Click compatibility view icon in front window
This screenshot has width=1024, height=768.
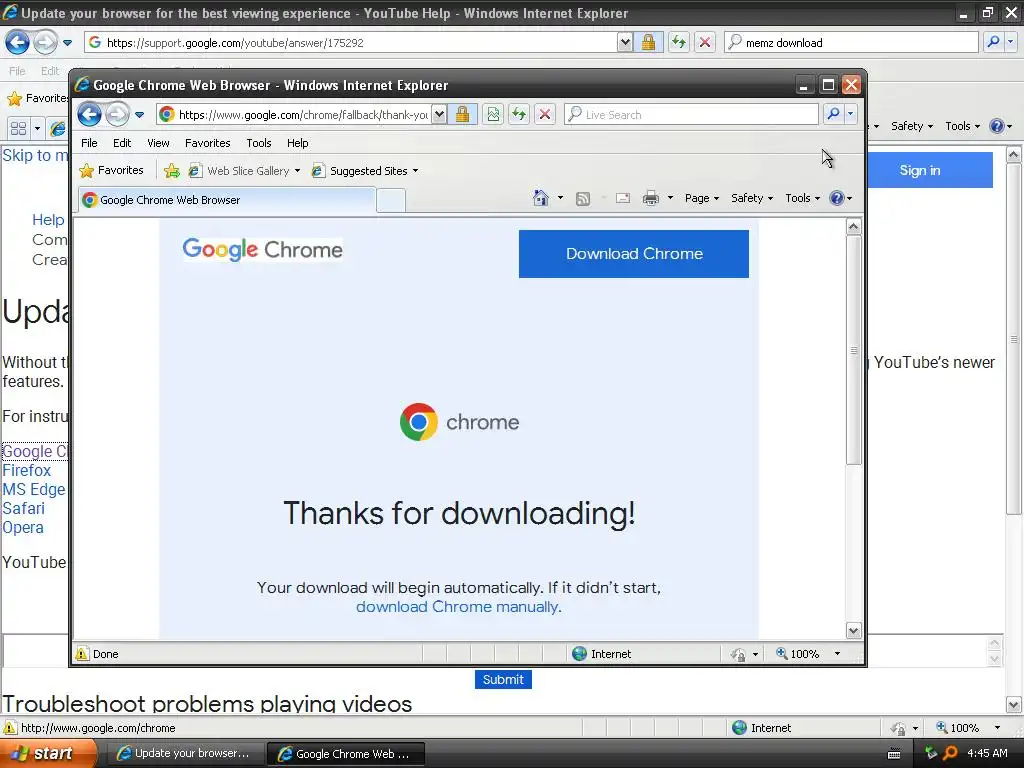point(493,114)
